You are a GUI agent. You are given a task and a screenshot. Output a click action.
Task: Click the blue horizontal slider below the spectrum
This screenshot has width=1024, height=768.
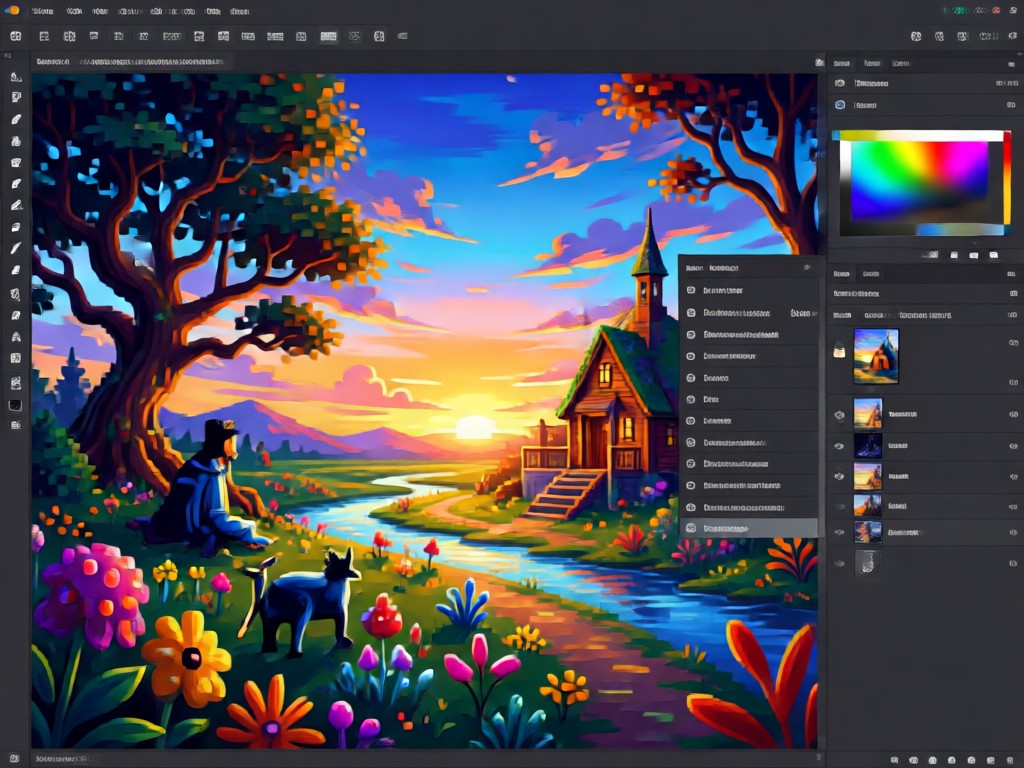click(x=960, y=229)
